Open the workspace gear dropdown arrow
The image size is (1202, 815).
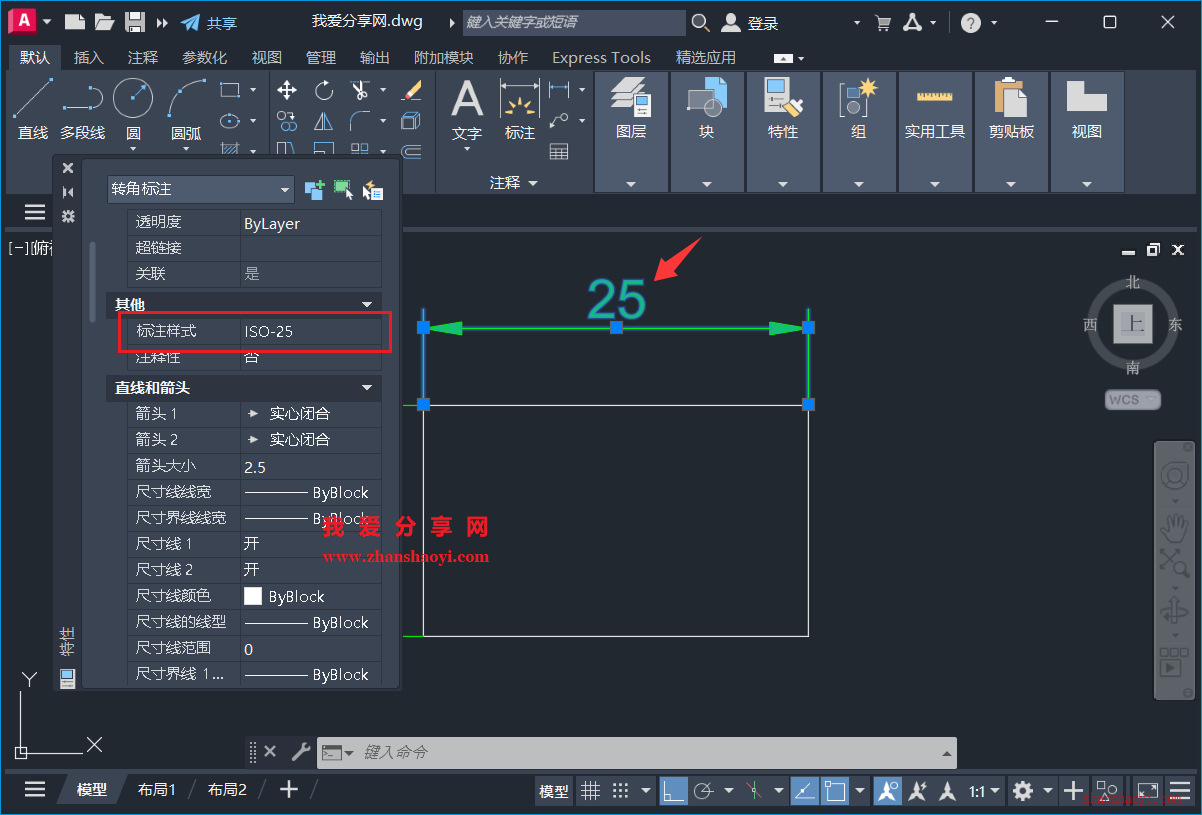tap(1048, 791)
